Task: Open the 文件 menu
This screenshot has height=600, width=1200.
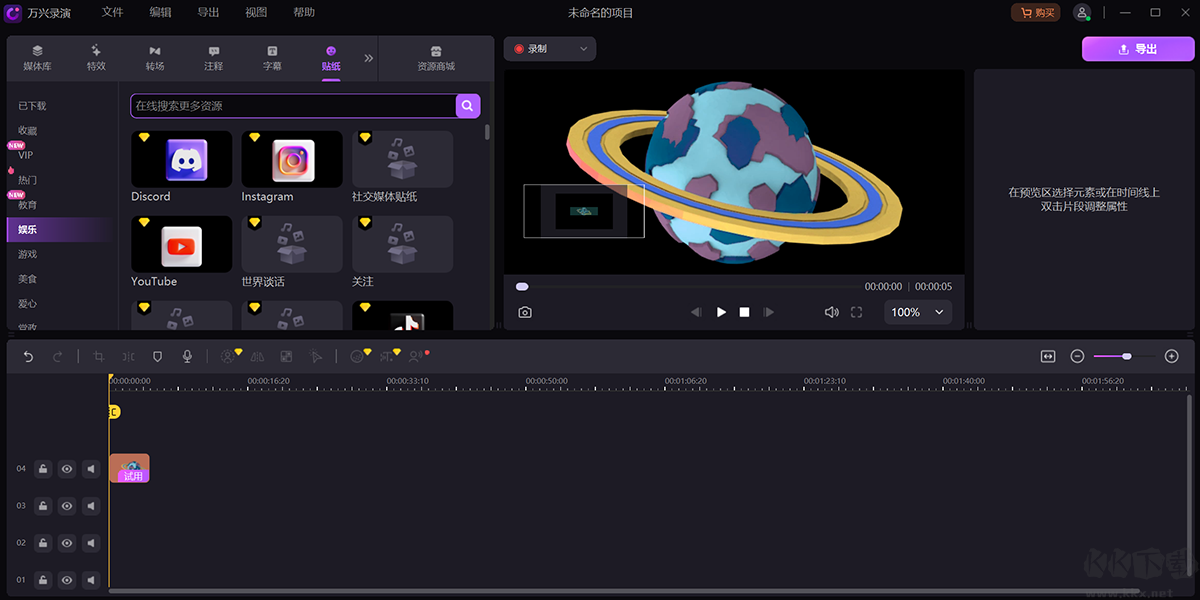Action: 112,13
